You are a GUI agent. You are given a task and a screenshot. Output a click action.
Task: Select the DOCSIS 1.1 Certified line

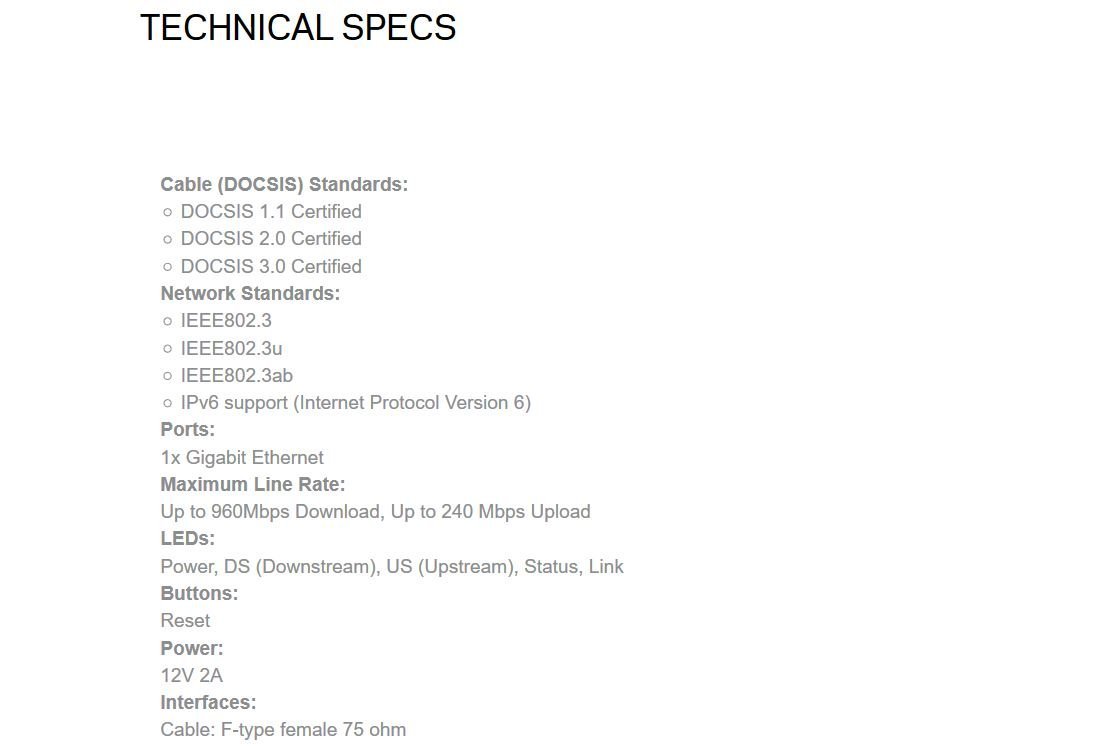click(x=271, y=211)
